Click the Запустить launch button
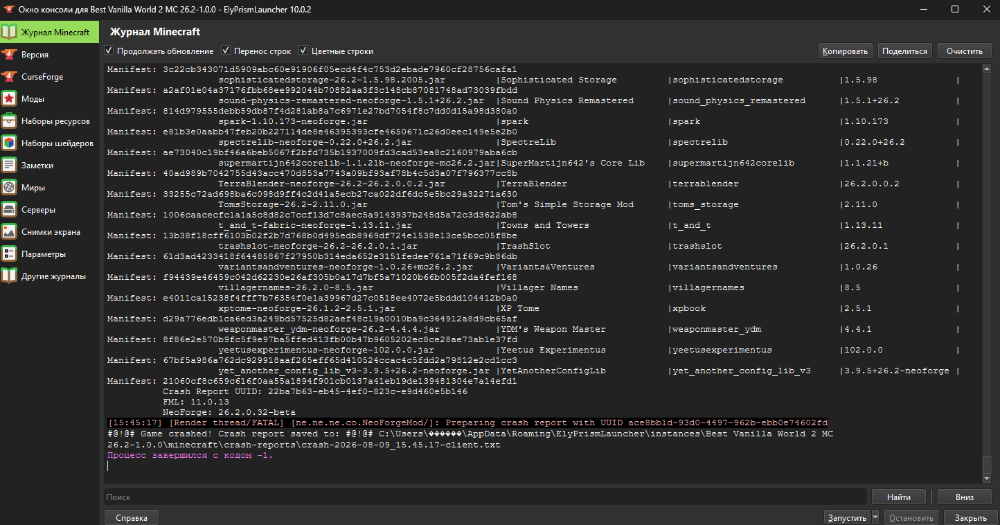 [x=847, y=517]
